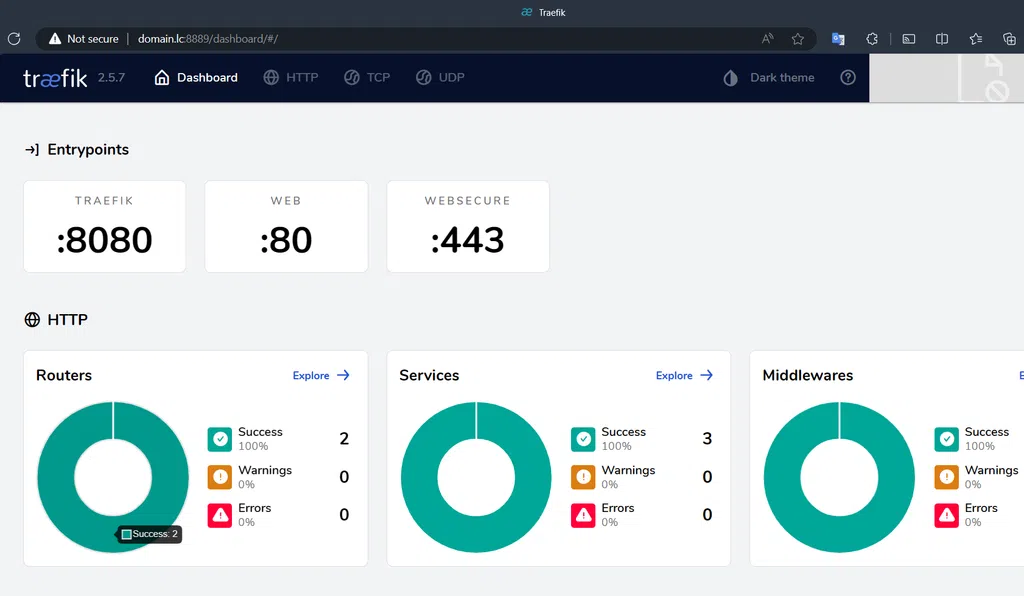Toggle the Dark theme option
The image size is (1024, 596).
[x=769, y=78]
